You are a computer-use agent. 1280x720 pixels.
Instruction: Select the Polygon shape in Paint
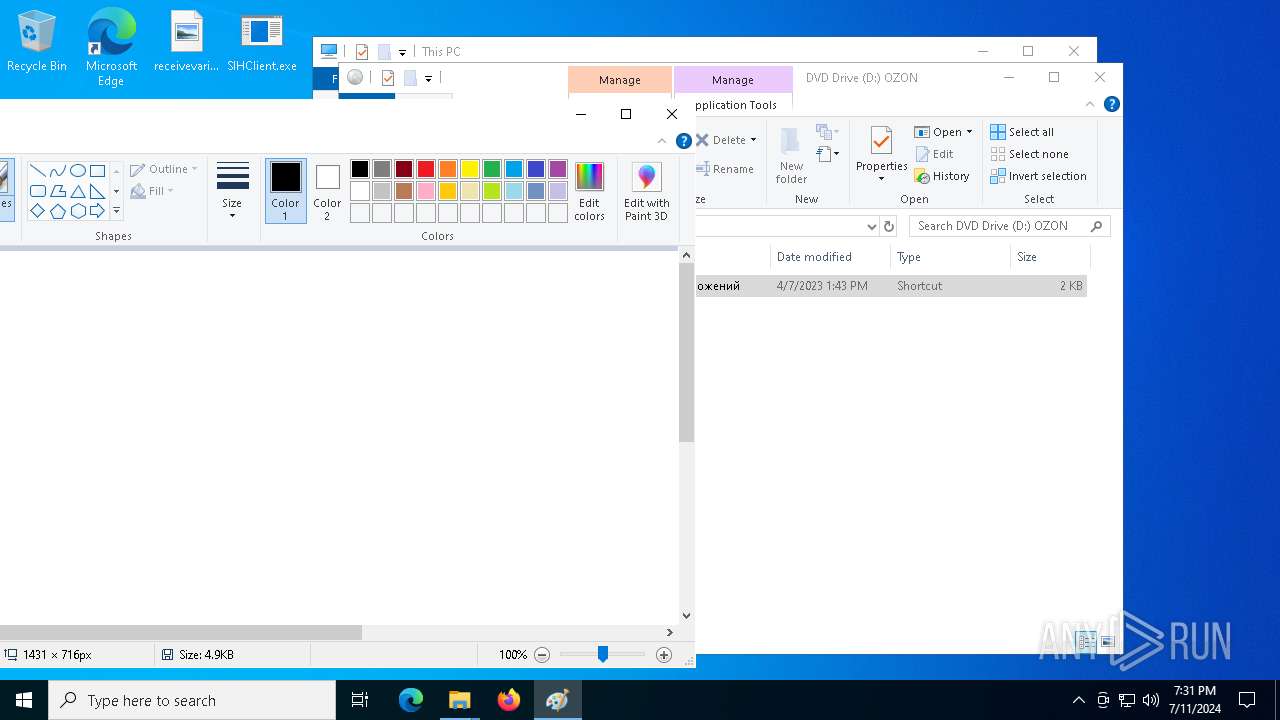click(x=57, y=191)
